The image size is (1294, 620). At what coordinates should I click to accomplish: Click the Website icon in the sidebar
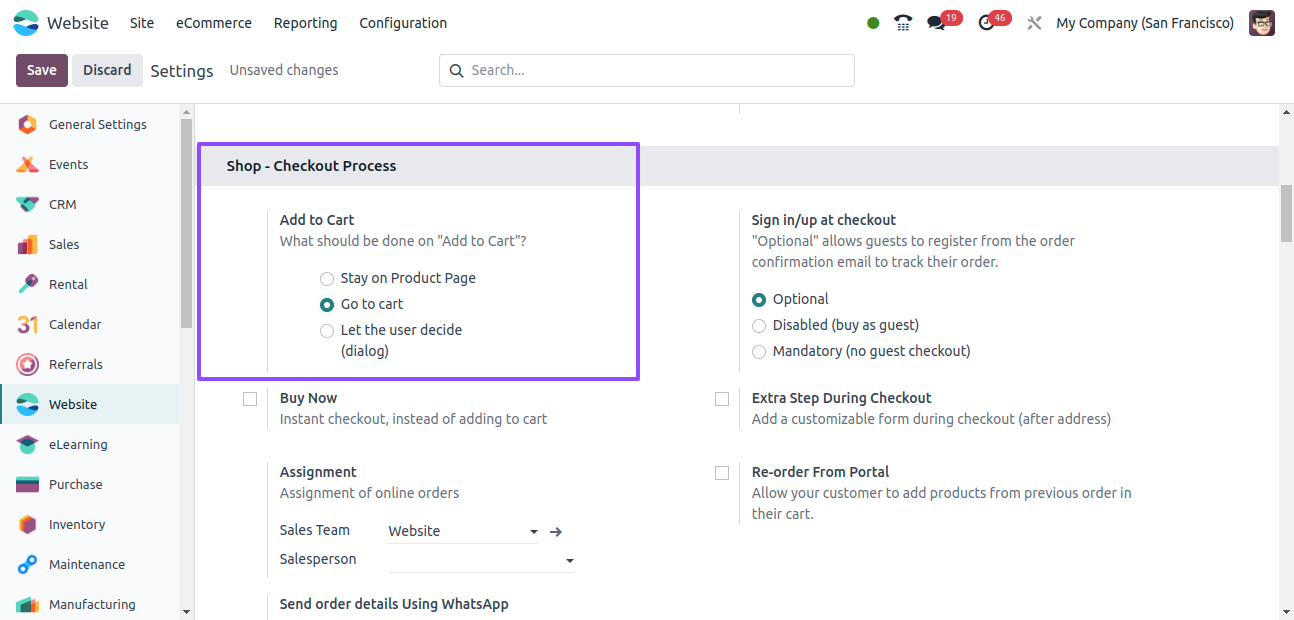[x=28, y=404]
